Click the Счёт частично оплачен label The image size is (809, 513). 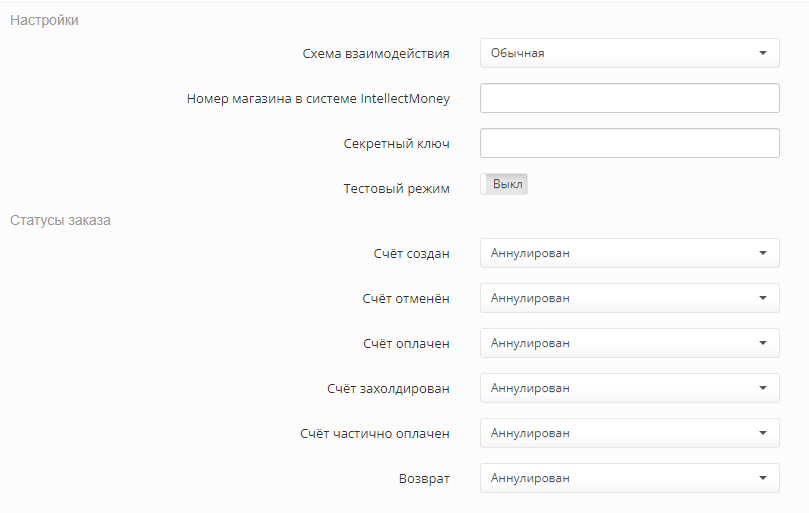(374, 433)
